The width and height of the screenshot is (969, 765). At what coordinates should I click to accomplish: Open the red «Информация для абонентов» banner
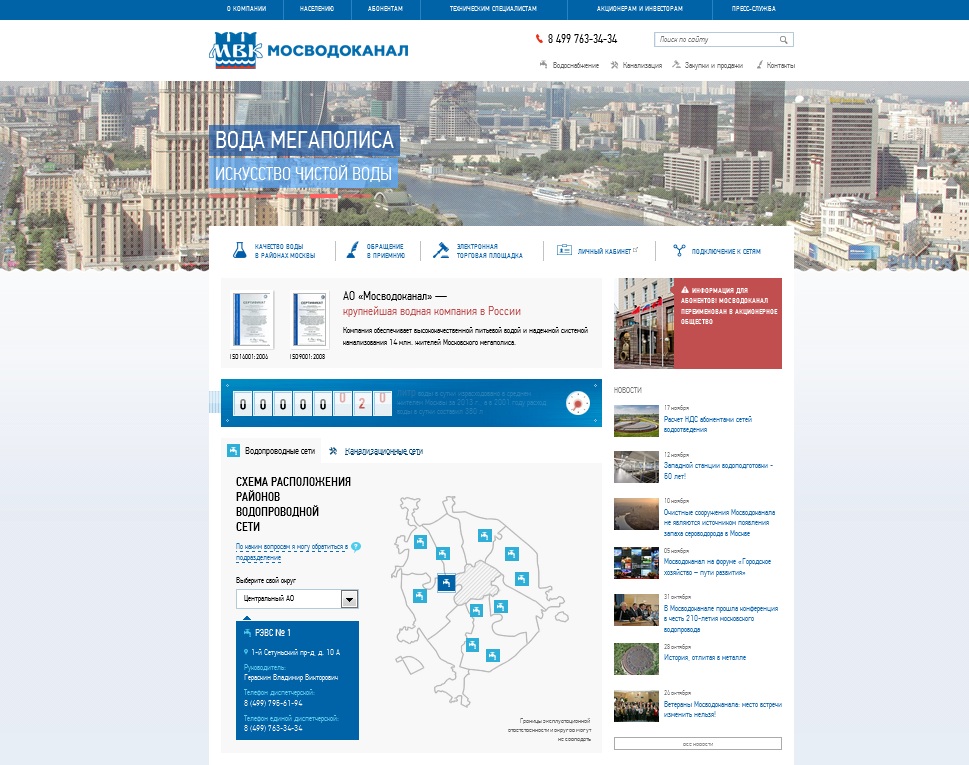pyautogui.click(x=698, y=323)
